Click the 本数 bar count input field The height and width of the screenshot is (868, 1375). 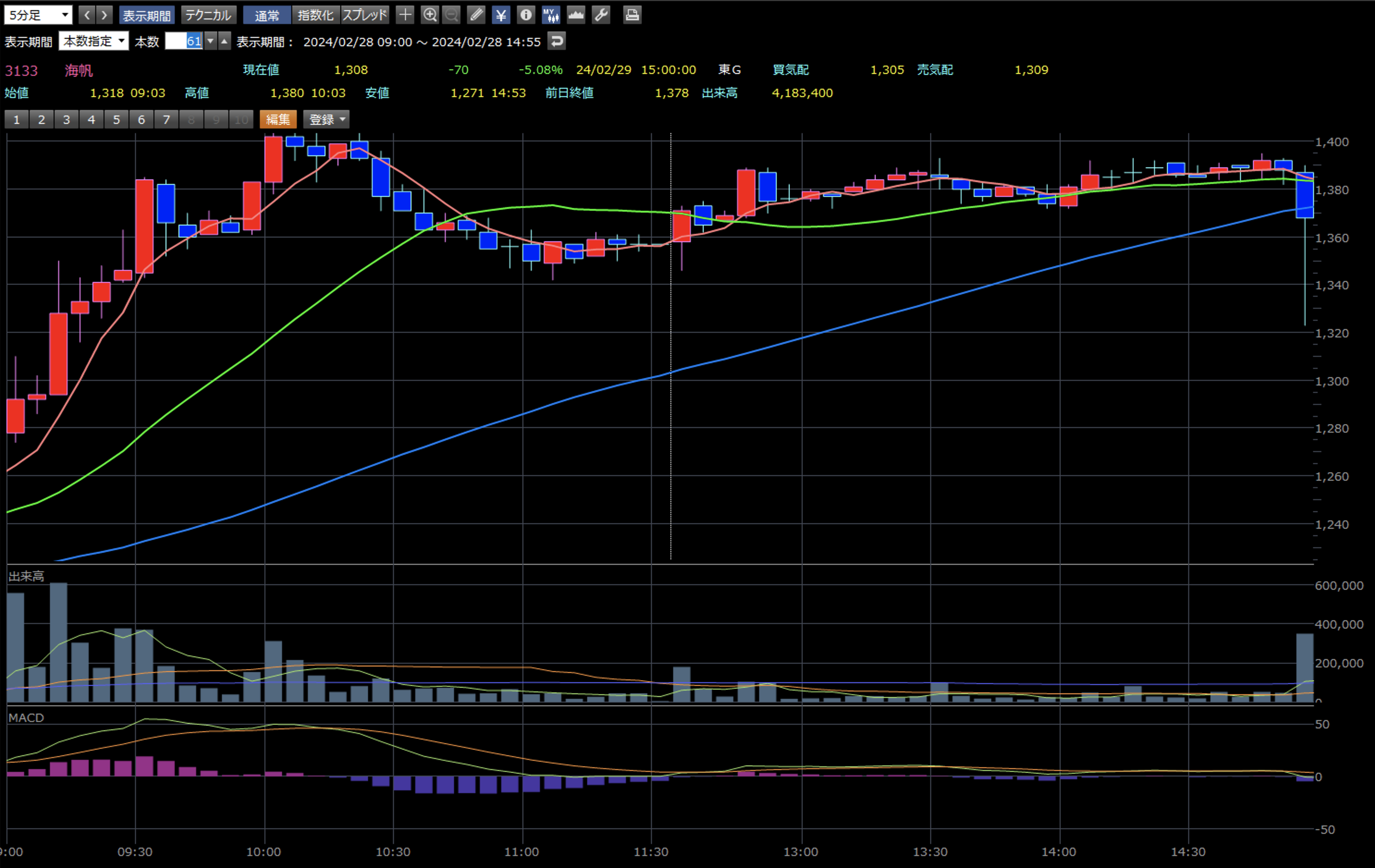coord(184,41)
